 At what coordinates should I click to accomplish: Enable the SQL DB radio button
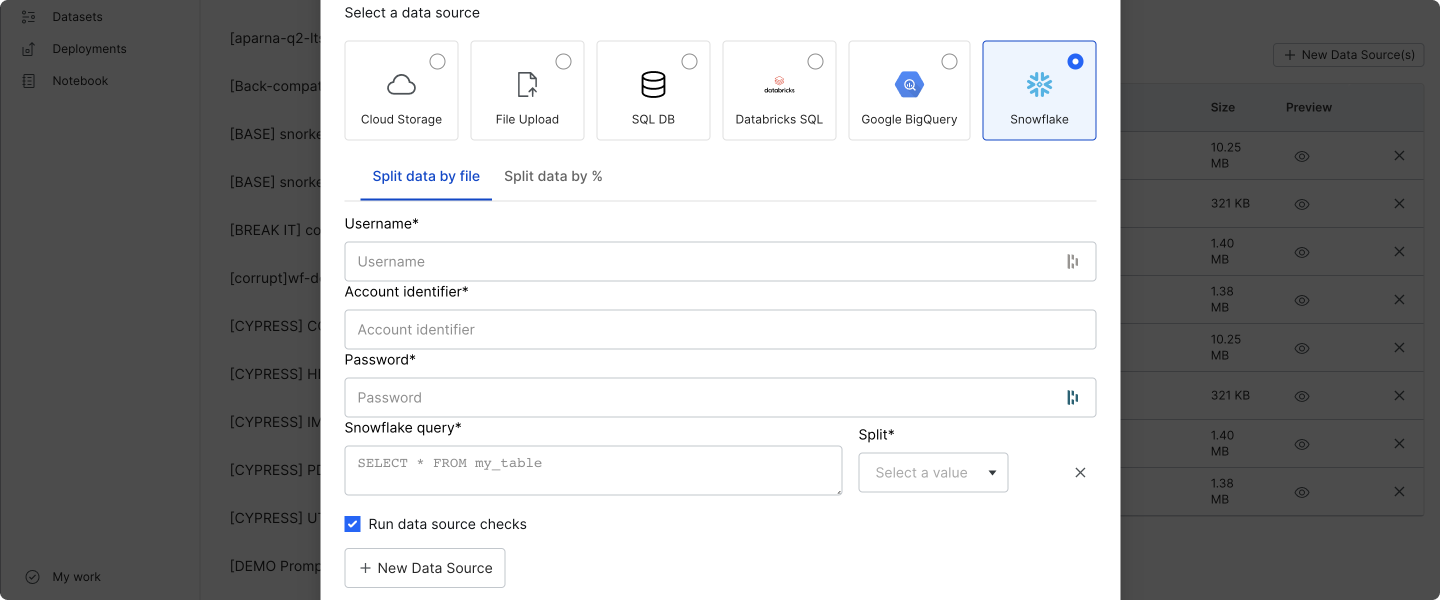689,62
